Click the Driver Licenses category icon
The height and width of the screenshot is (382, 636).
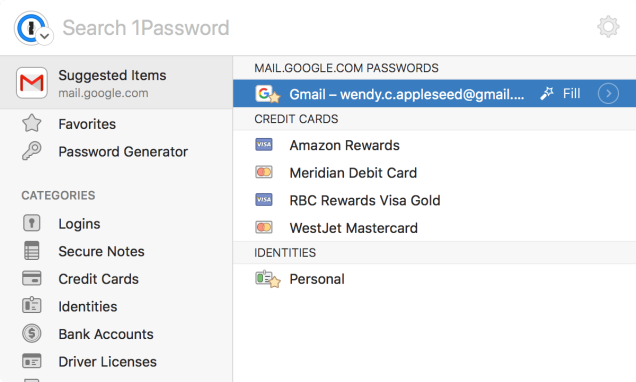pos(32,361)
